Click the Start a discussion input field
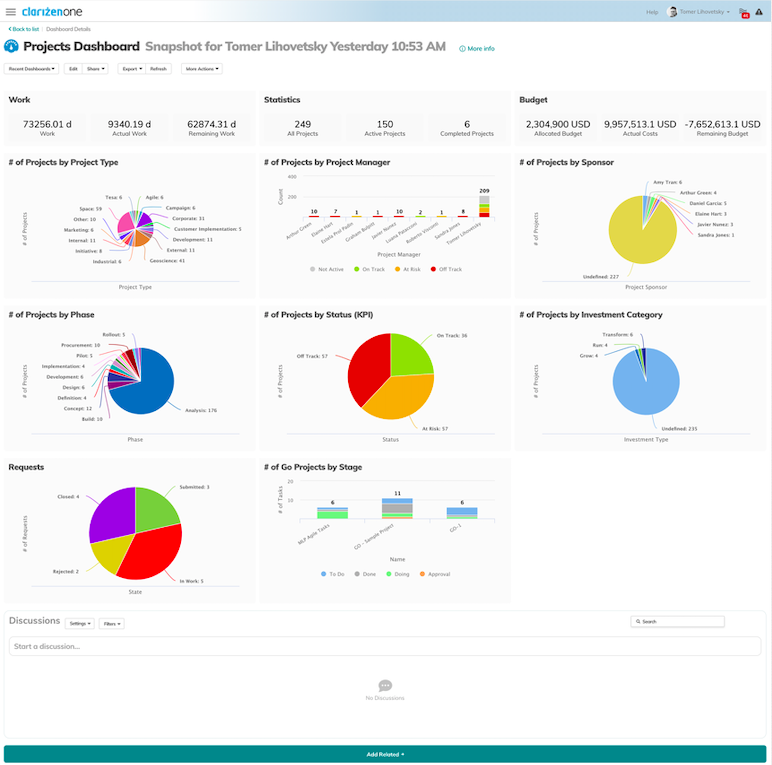Image resolution: width=772 pixels, height=765 pixels. (x=385, y=646)
